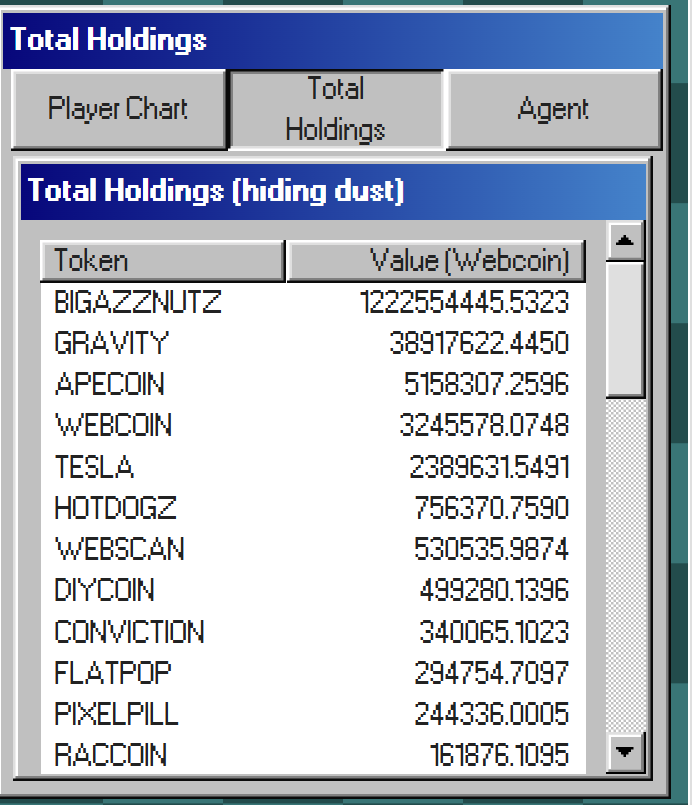
Task: Click the value 530535.9874
Action: point(492,549)
